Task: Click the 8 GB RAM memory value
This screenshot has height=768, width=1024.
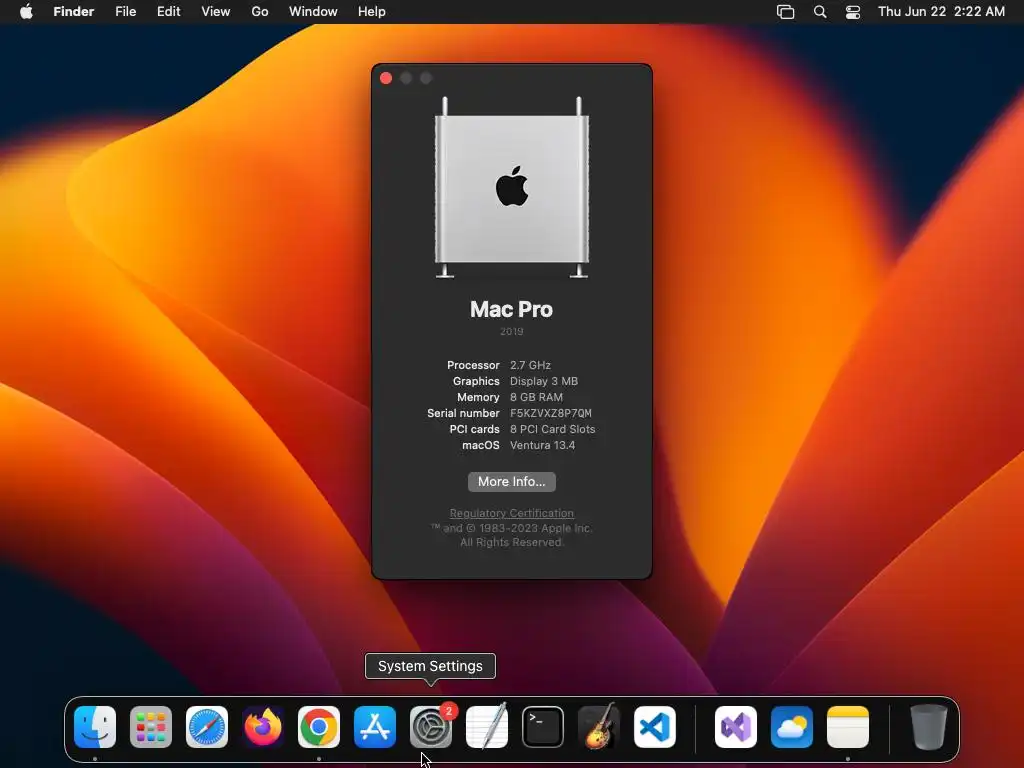Action: coord(536,397)
